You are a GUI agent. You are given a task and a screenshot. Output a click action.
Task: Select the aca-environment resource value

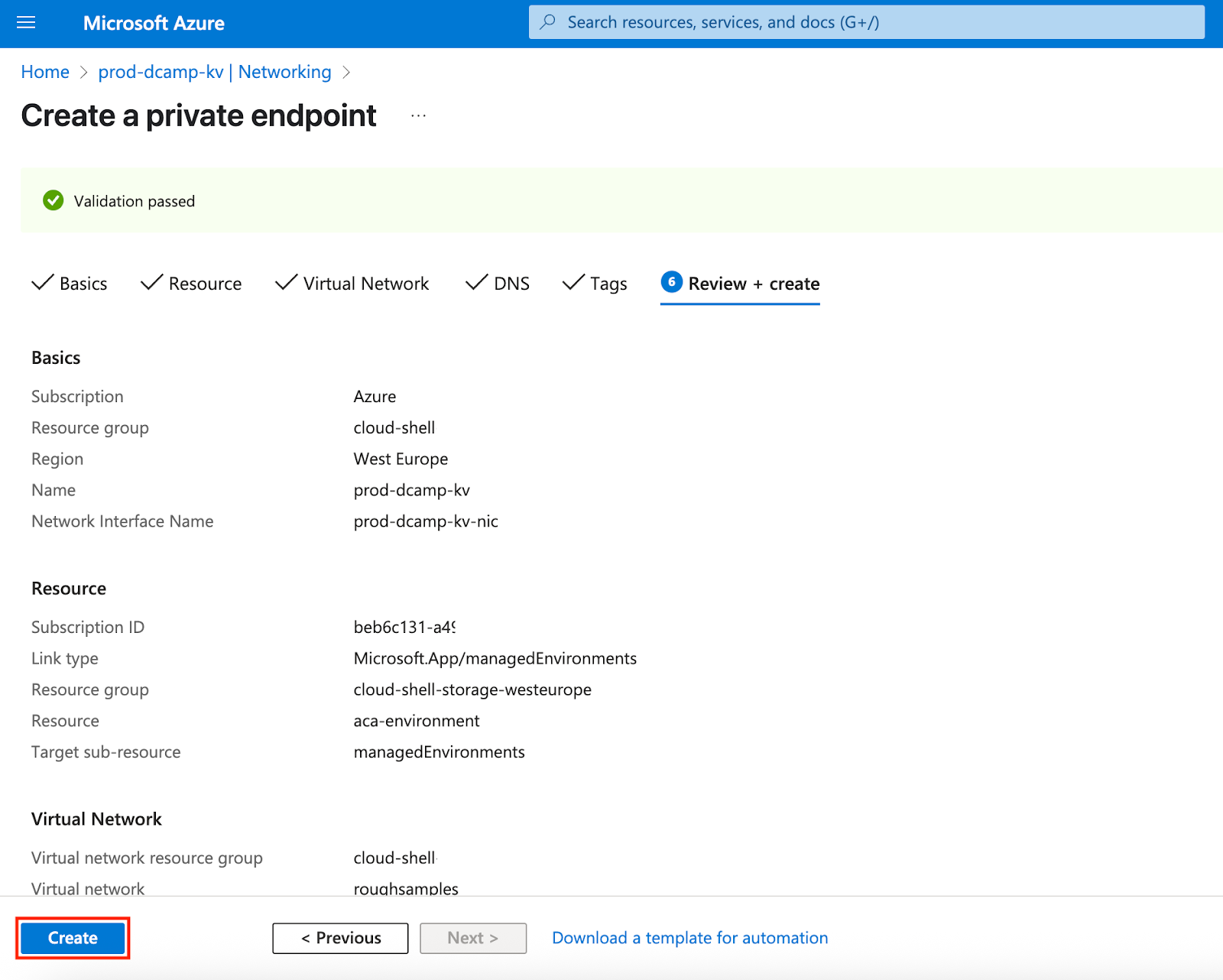pyautogui.click(x=417, y=721)
